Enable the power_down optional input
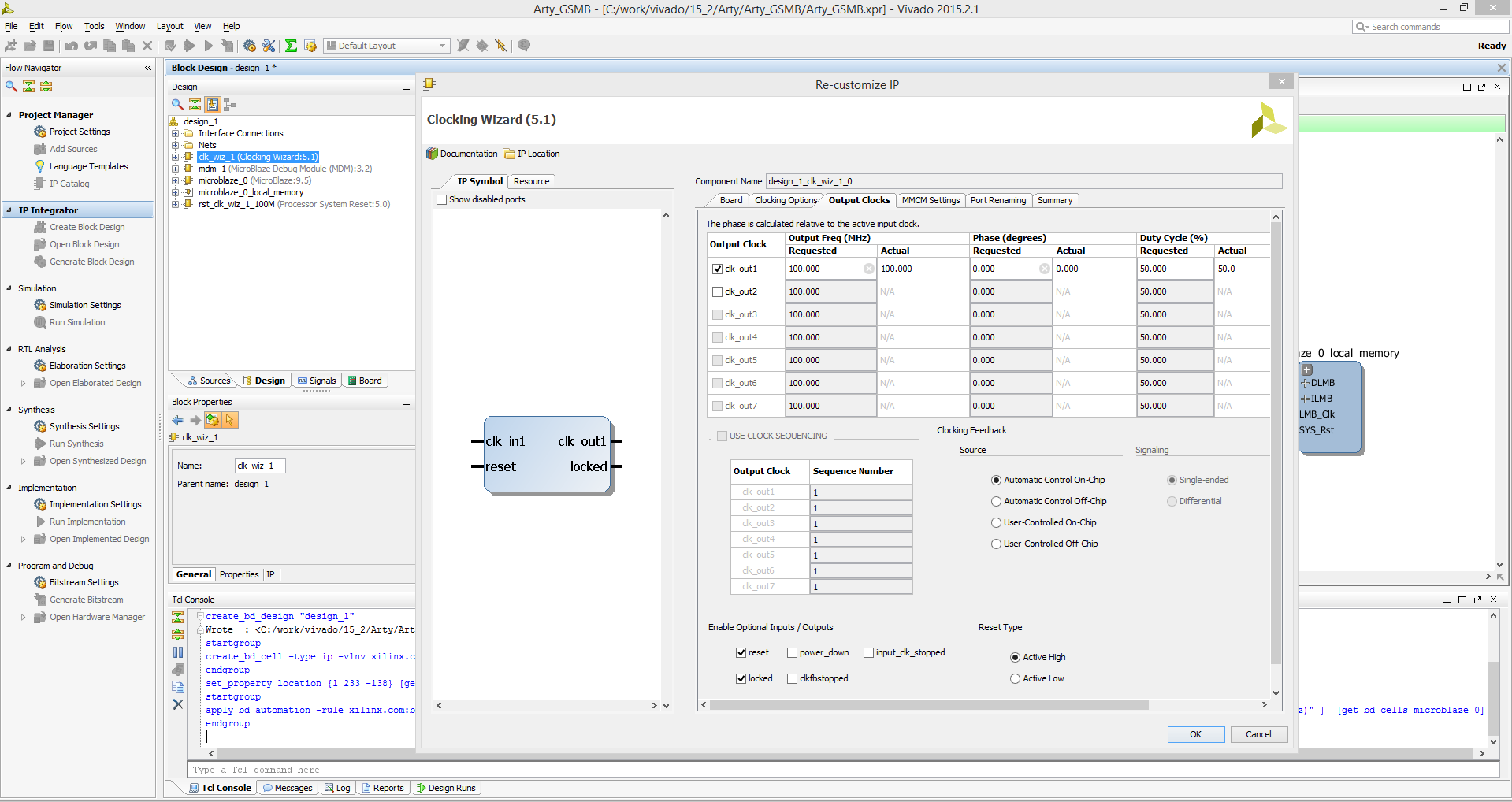1512x802 pixels. pyautogui.click(x=792, y=652)
